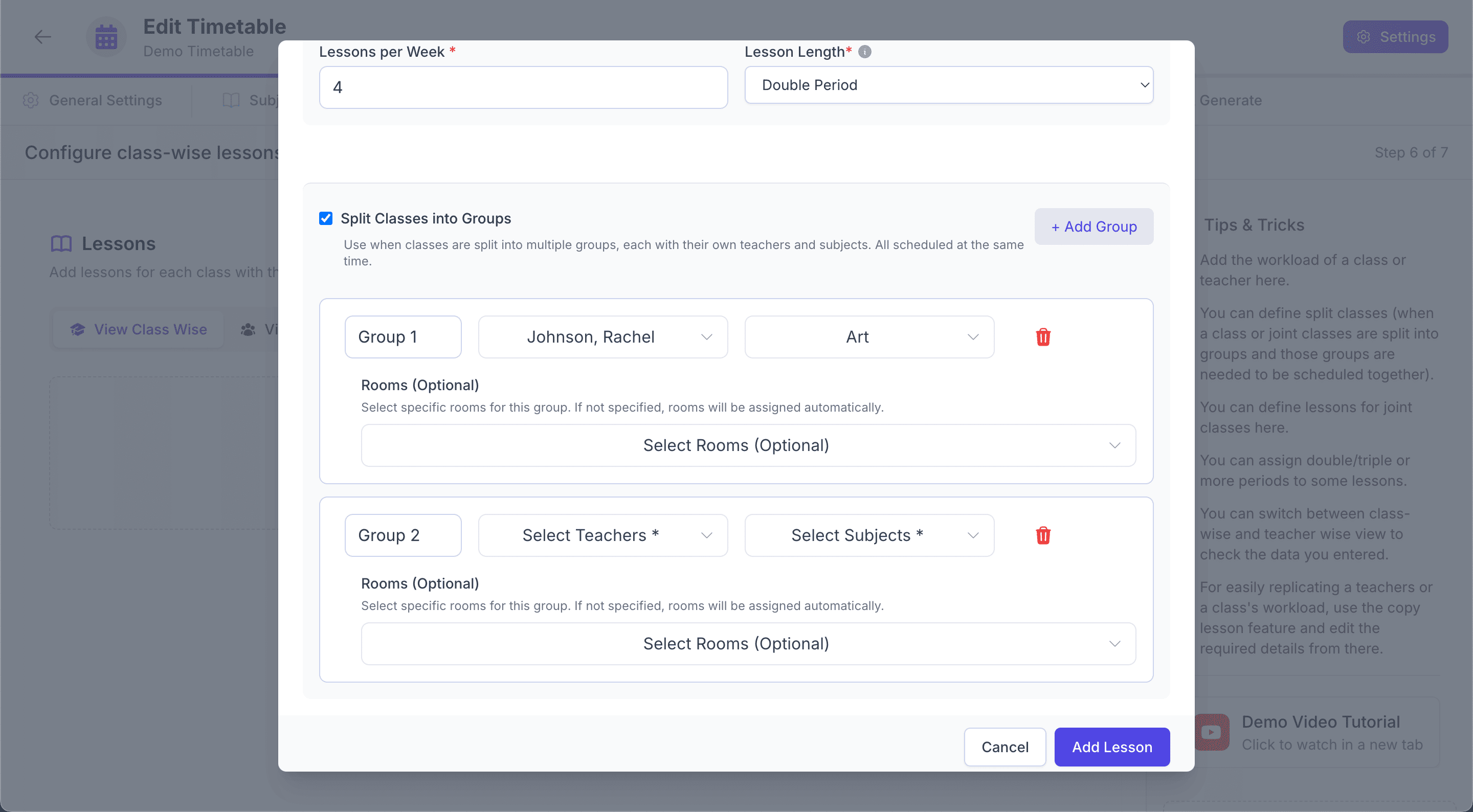
Task: Open Group 1 teacher dropdown Johnson, Rachel
Action: pyautogui.click(x=602, y=337)
